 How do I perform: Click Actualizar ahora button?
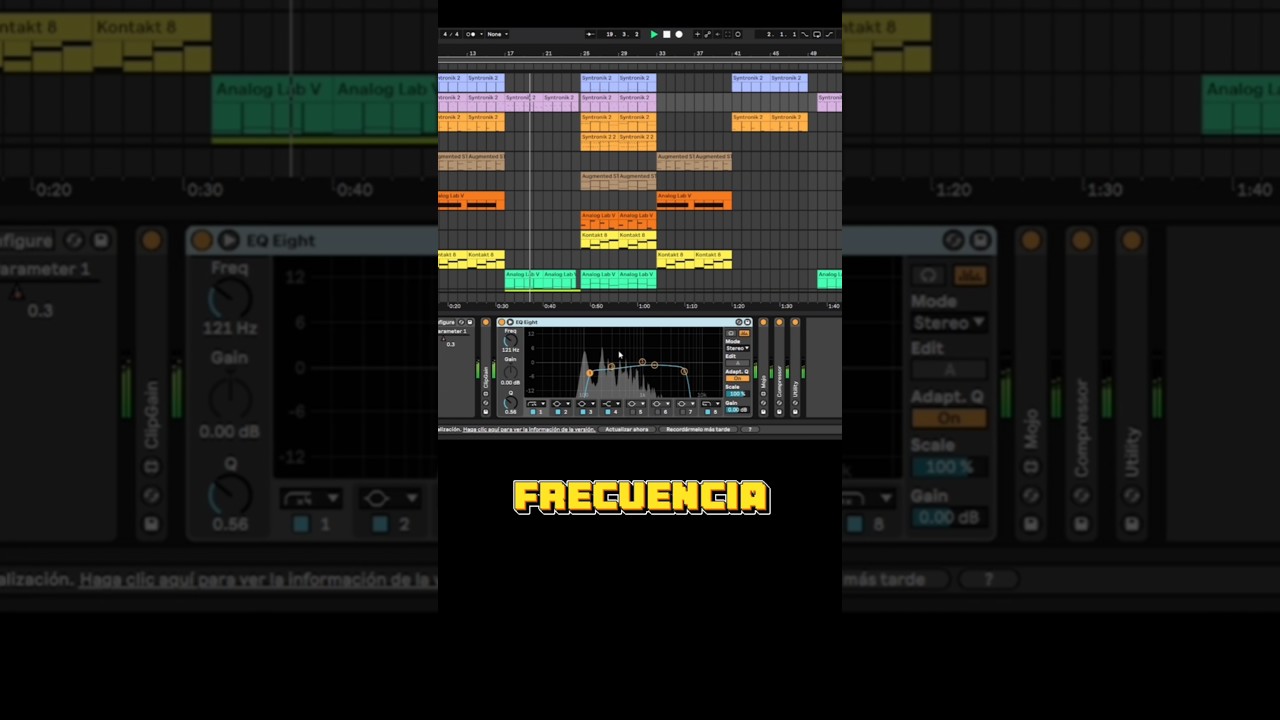pyautogui.click(x=627, y=429)
